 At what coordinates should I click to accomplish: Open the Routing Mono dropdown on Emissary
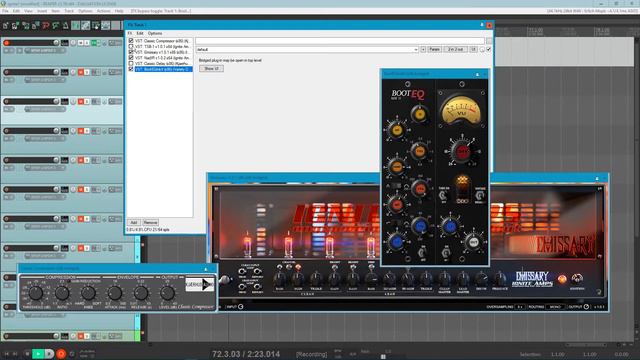point(555,307)
